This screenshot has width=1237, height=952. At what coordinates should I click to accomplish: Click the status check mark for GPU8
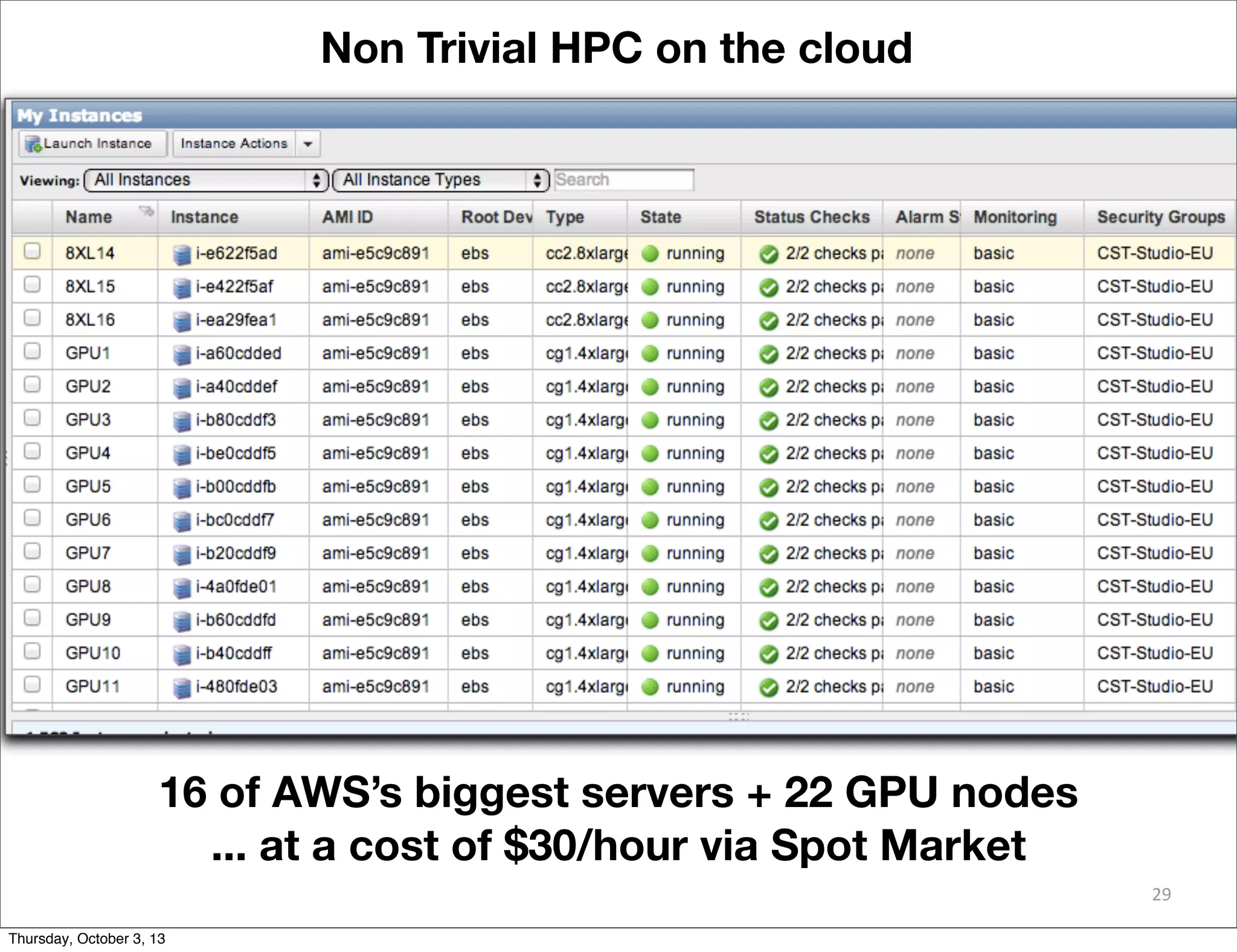click(769, 588)
